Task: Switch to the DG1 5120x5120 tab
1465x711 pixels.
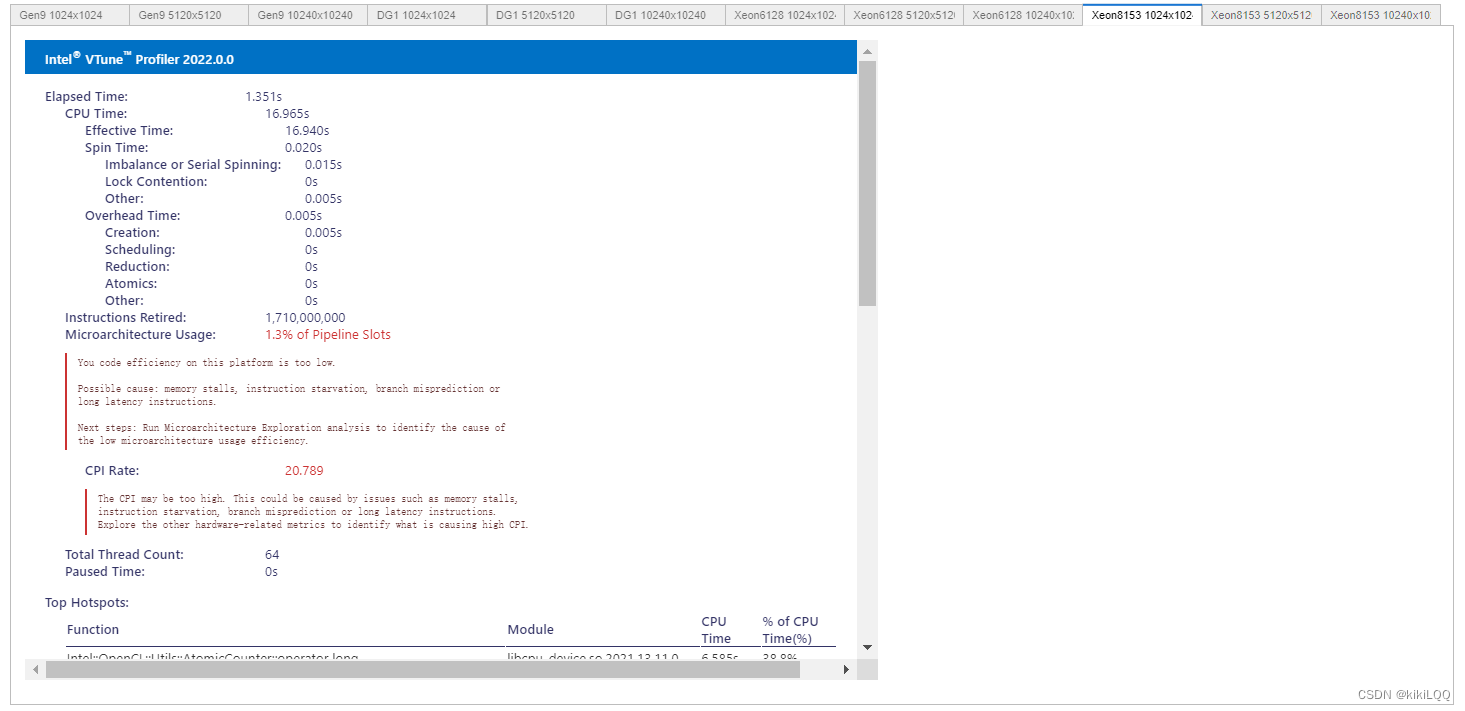Action: (x=547, y=15)
